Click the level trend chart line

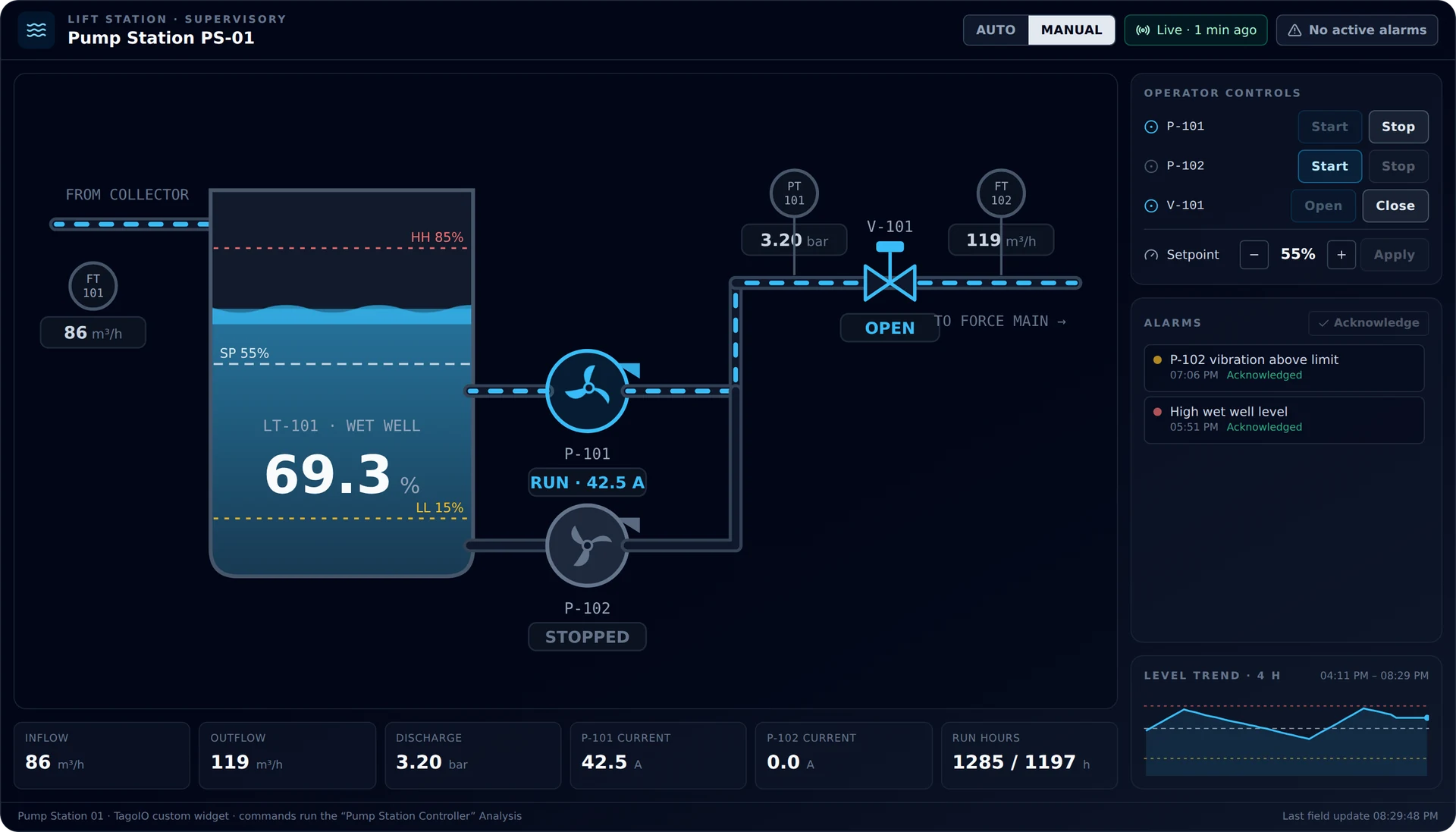point(1286,723)
